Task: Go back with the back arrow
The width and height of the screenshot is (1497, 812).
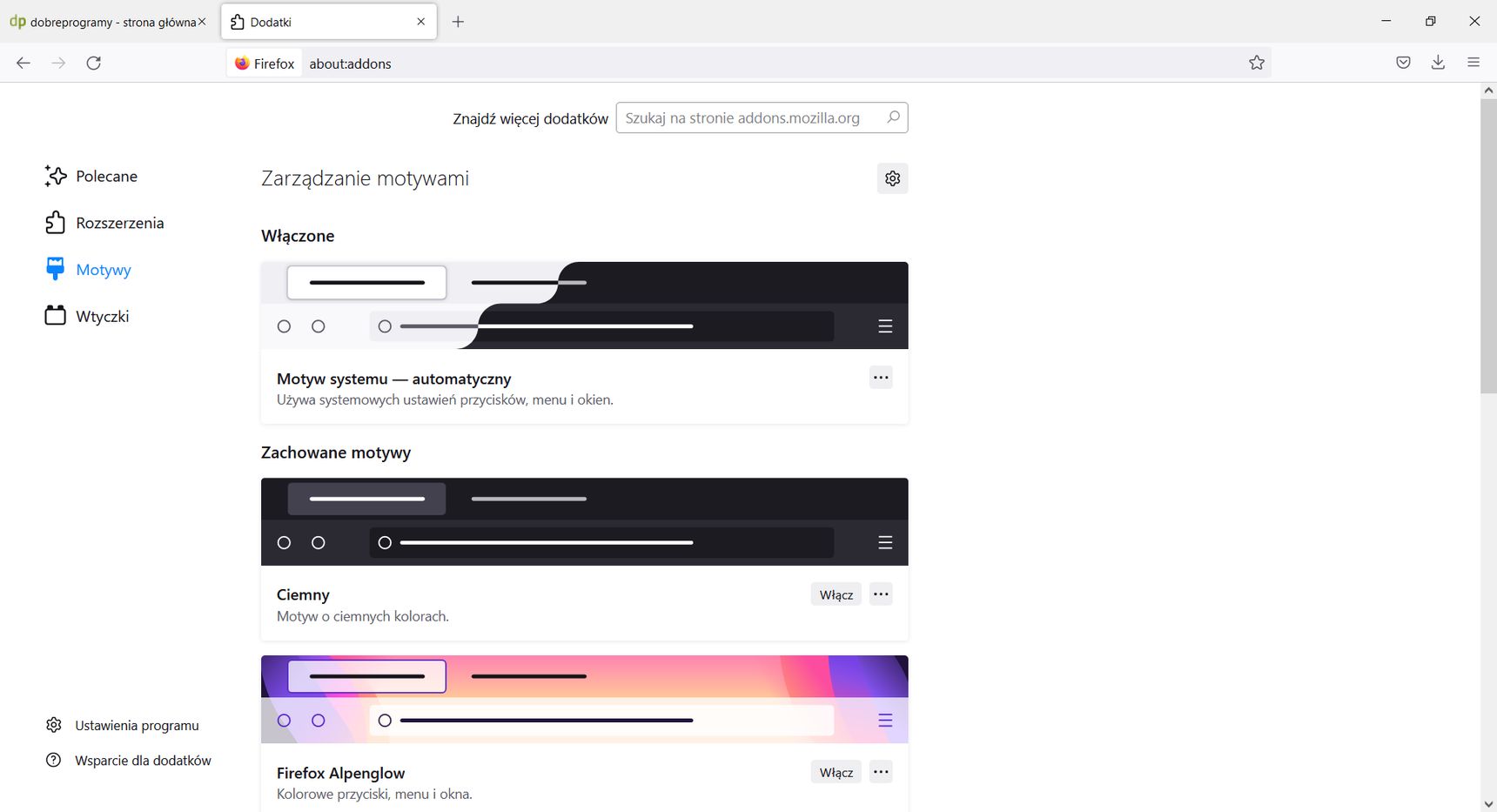Action: 23,63
